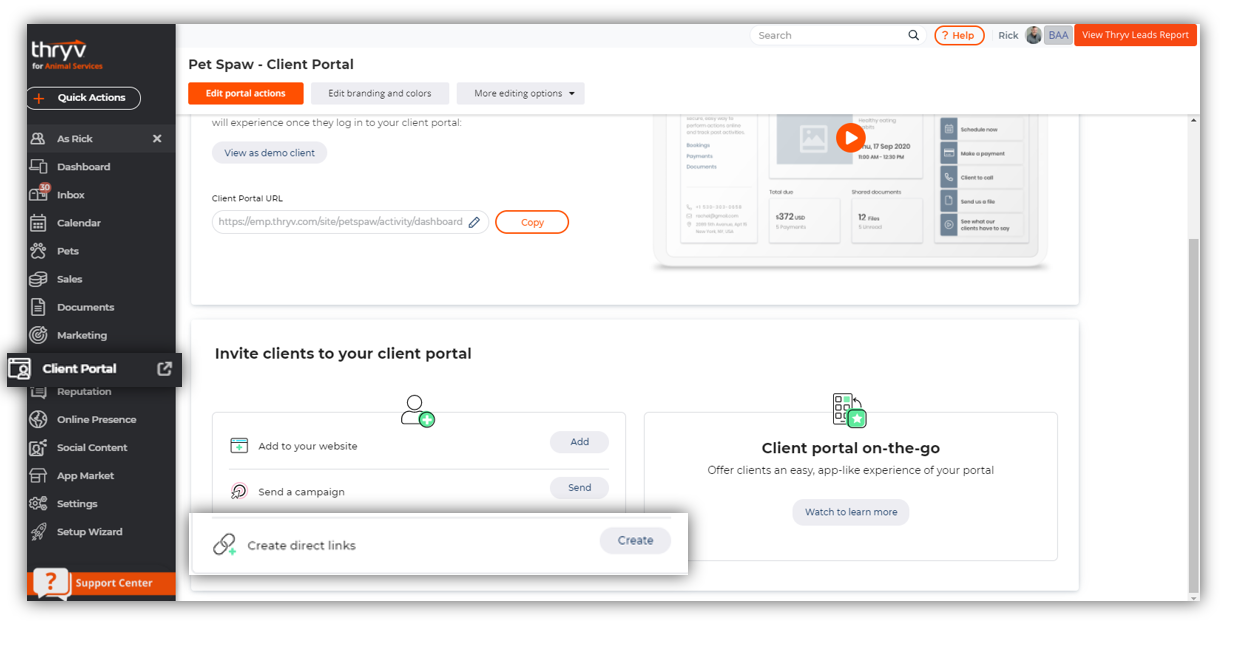Viewport: 1249px width, 652px height.
Task: Open Help from the top bar
Action: (x=959, y=35)
